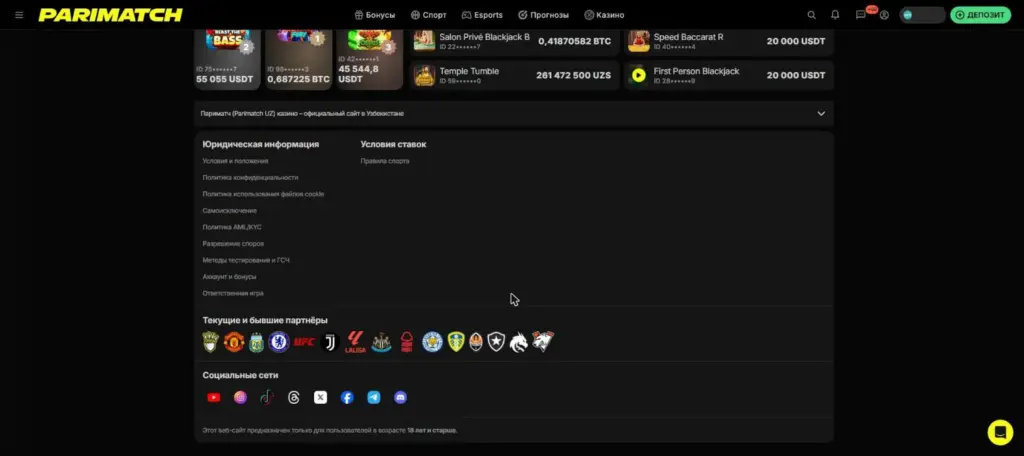Click the Условия ставок heading
The image size is (1024, 456).
click(x=393, y=144)
